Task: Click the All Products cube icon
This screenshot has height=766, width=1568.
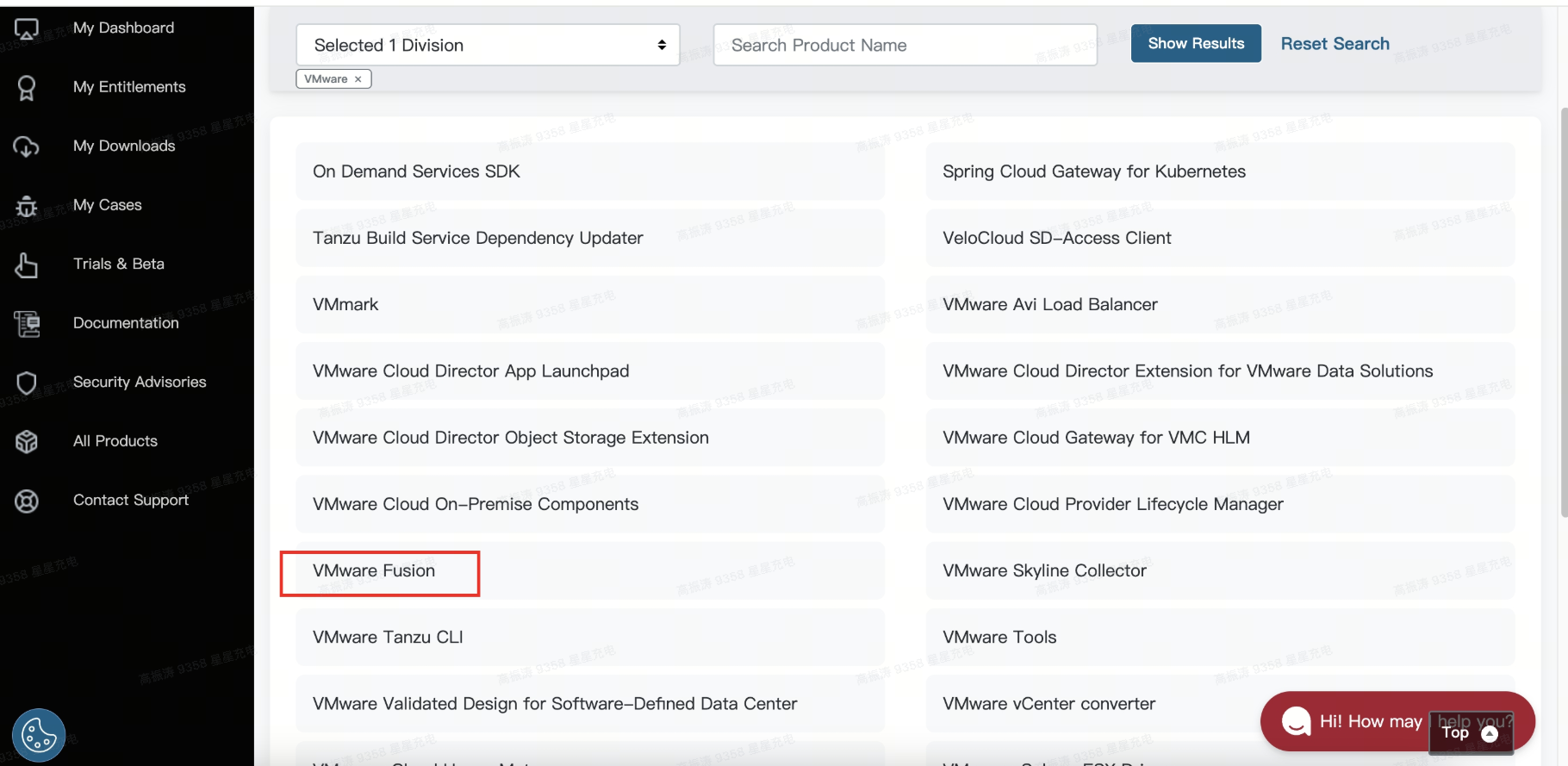Action: pyautogui.click(x=26, y=441)
